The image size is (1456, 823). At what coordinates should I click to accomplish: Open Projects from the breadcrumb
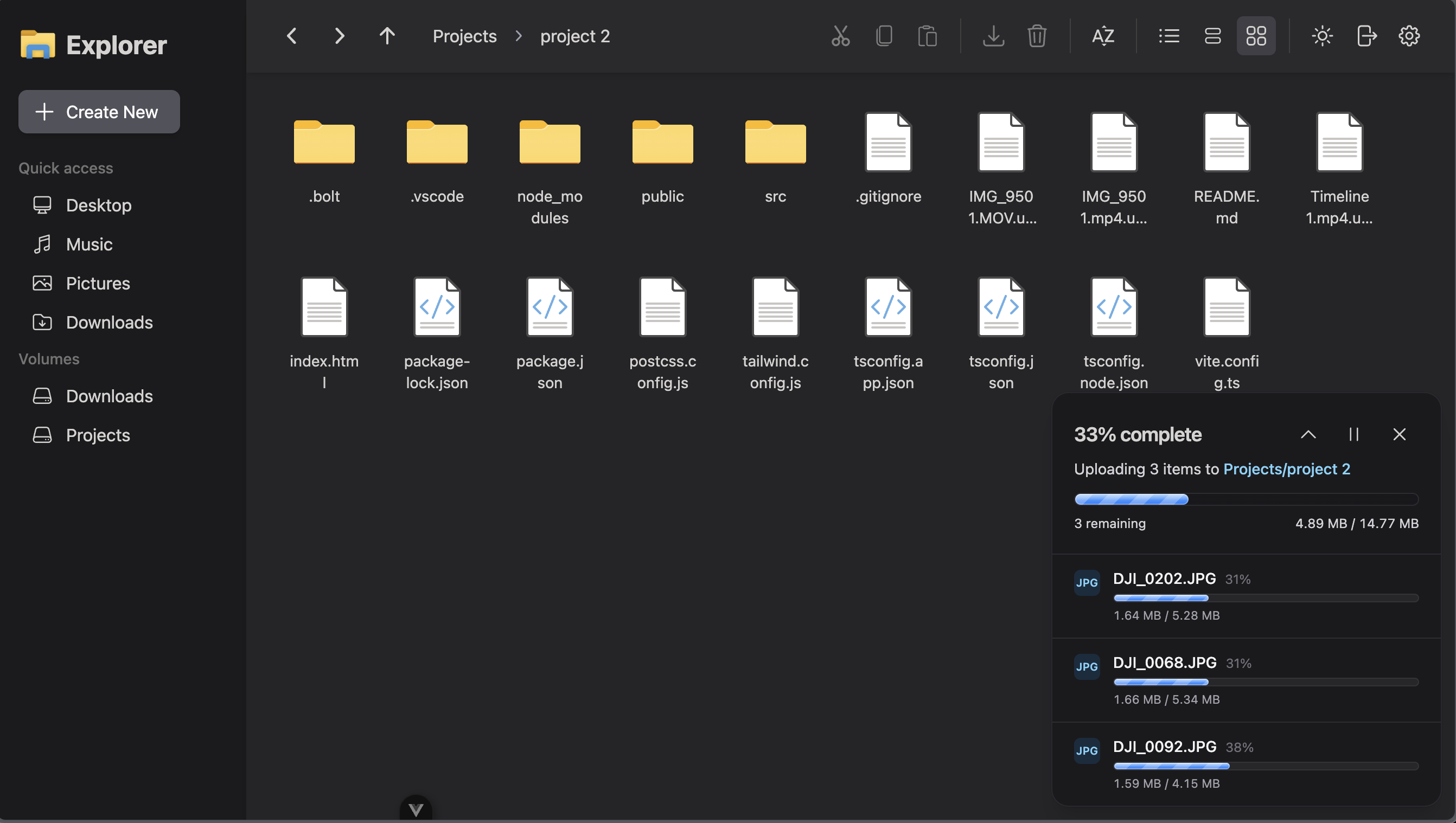coord(464,36)
